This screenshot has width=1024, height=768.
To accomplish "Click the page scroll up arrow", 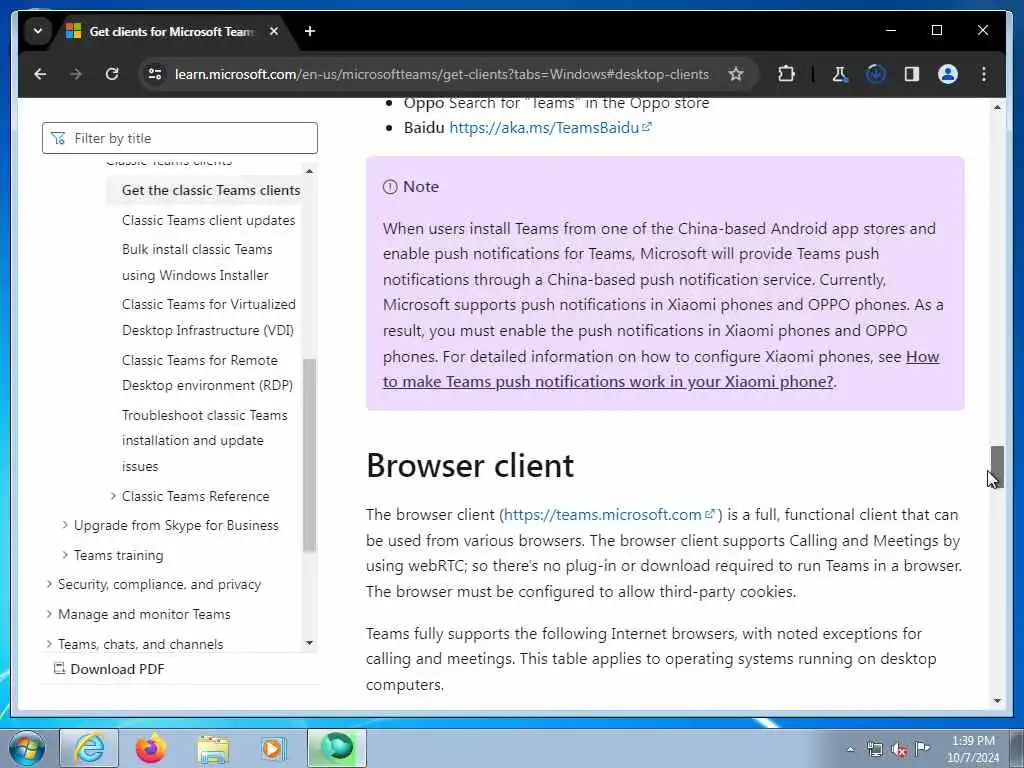I will pyautogui.click(x=997, y=107).
